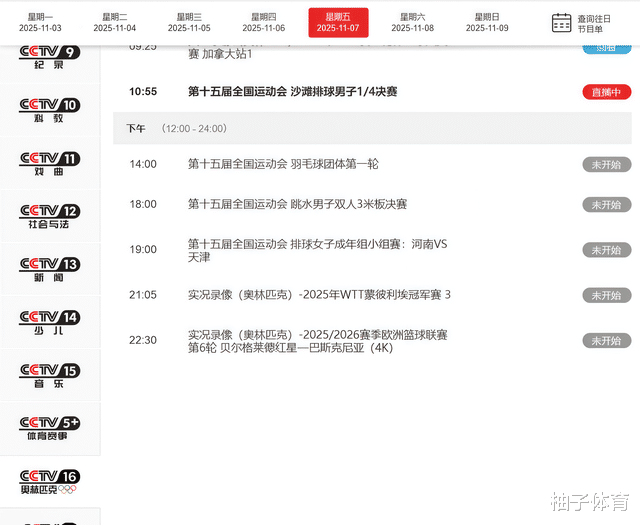
Task: Open the 19:00 Henan VS Tianjin volleyball program
Action: pyautogui.click(x=318, y=250)
